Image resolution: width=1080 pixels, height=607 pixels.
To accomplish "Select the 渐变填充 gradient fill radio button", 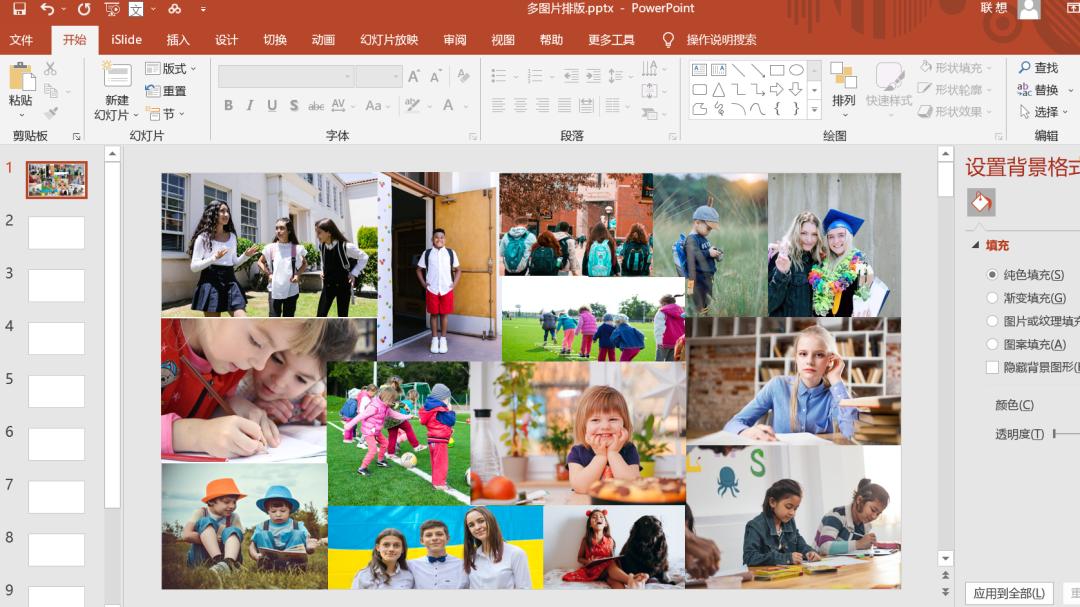I will (991, 297).
